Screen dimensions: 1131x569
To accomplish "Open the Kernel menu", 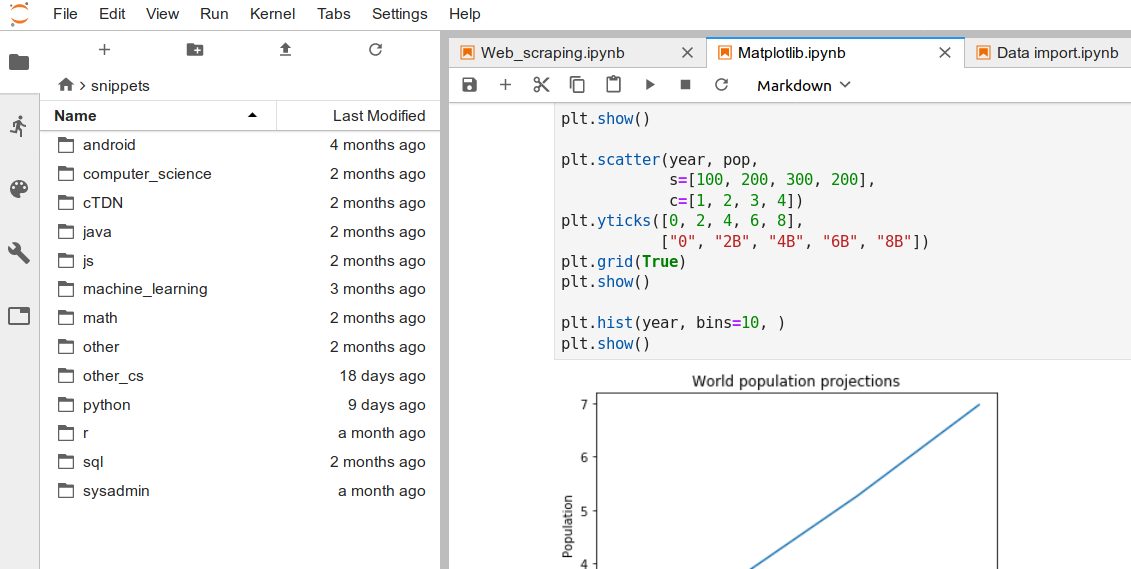I will [x=272, y=14].
